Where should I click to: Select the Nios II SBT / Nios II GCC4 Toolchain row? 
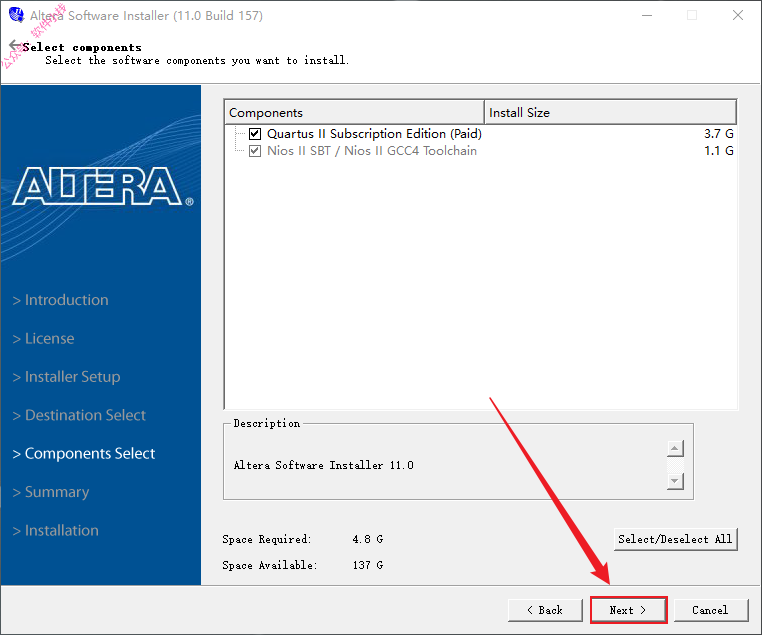click(481, 151)
